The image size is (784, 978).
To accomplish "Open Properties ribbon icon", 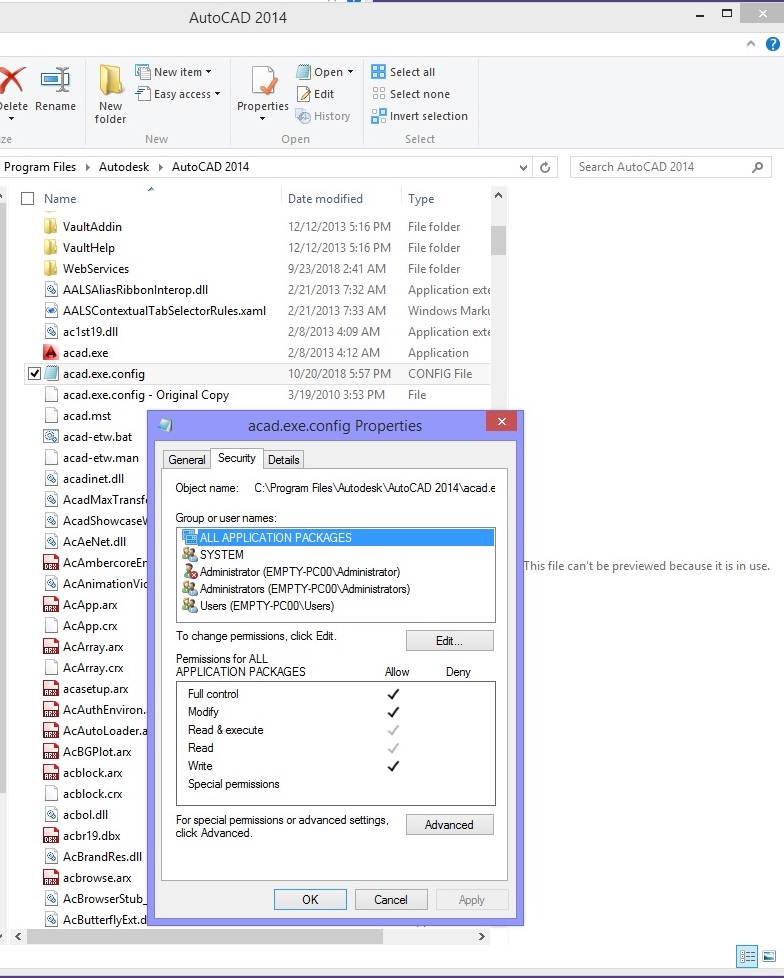I will tap(263, 81).
